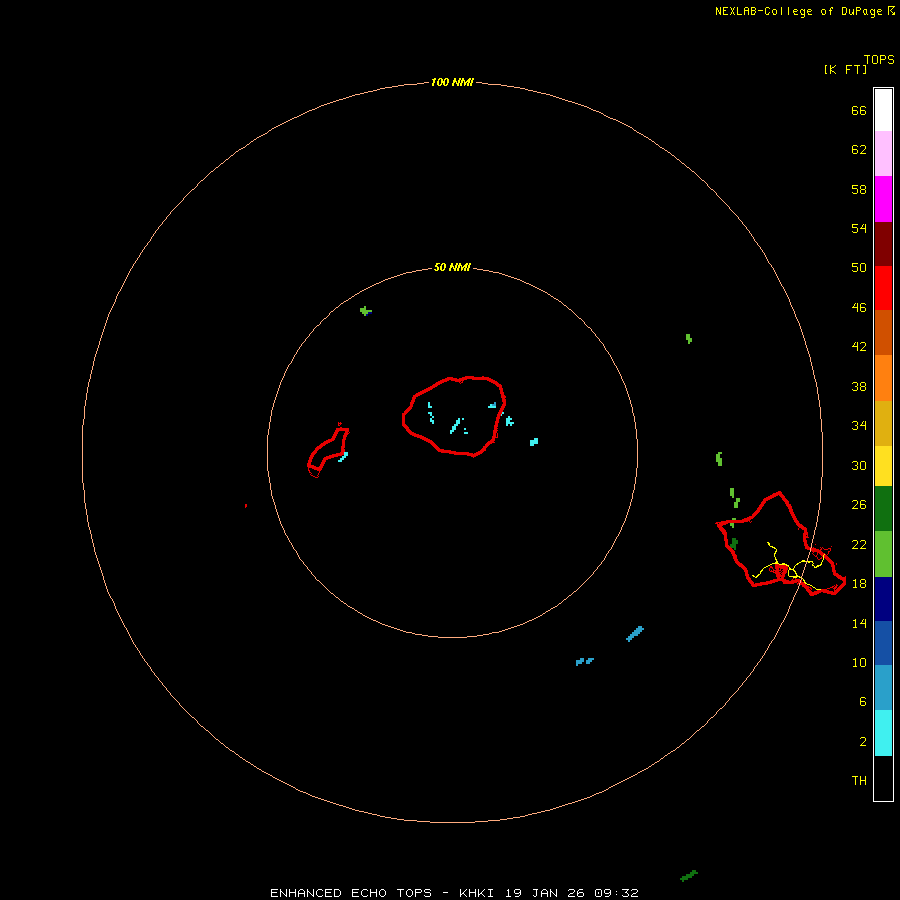Image resolution: width=900 pixels, height=900 pixels.
Task: Click the '50' legend value label
Action: click(x=859, y=267)
